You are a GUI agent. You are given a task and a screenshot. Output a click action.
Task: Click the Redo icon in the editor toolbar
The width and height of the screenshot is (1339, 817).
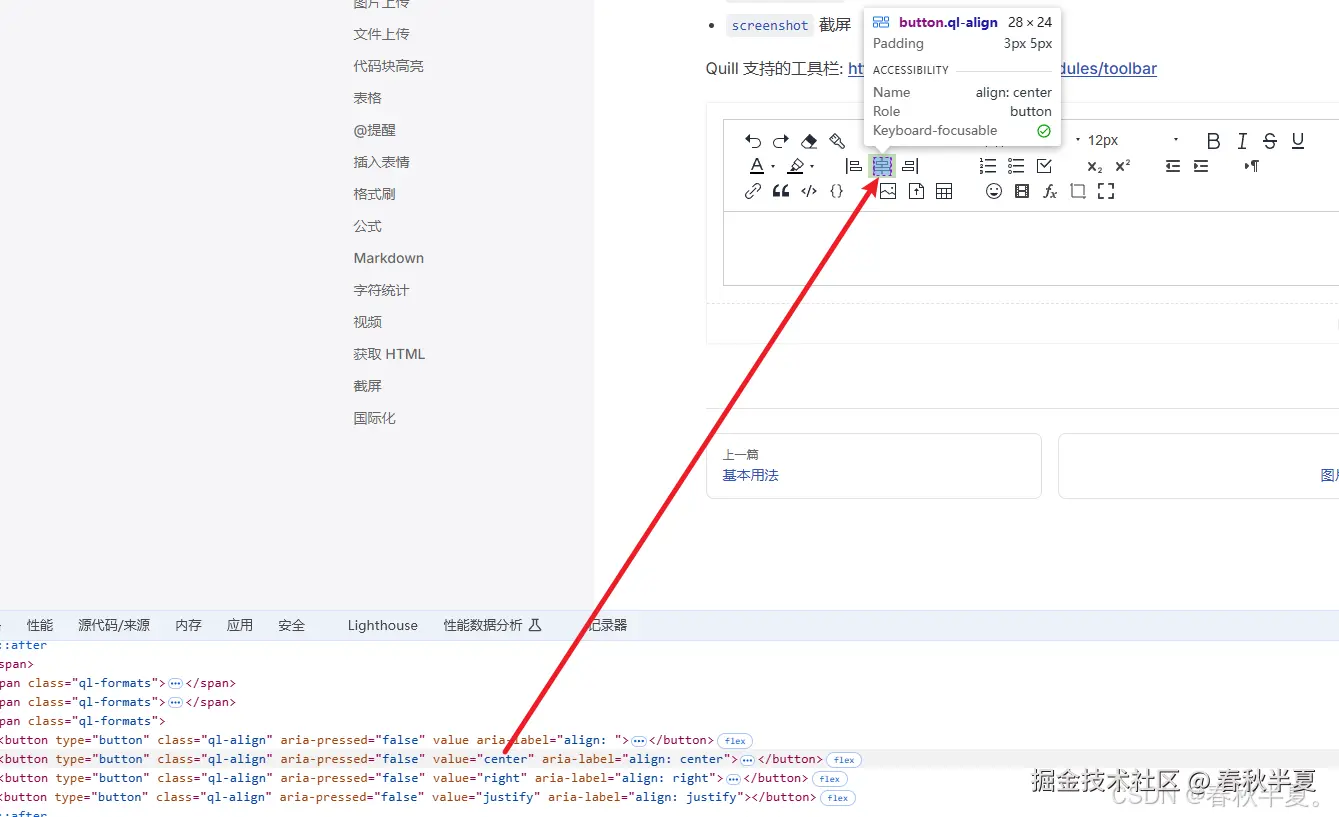[781, 141]
